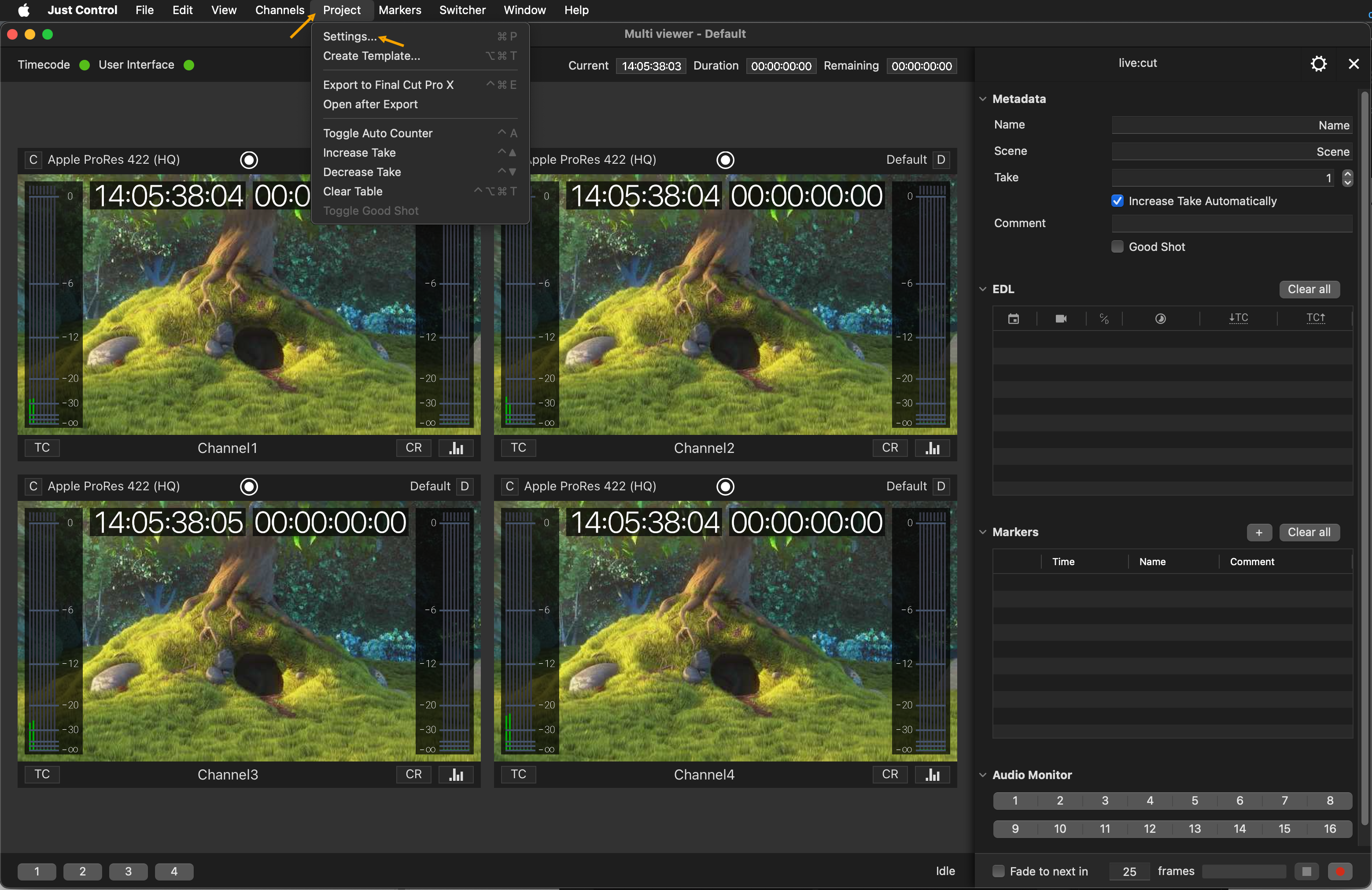Screen dimensions: 1372x890
Task: Select channel 1 button in bottom bar
Action: tap(37, 872)
